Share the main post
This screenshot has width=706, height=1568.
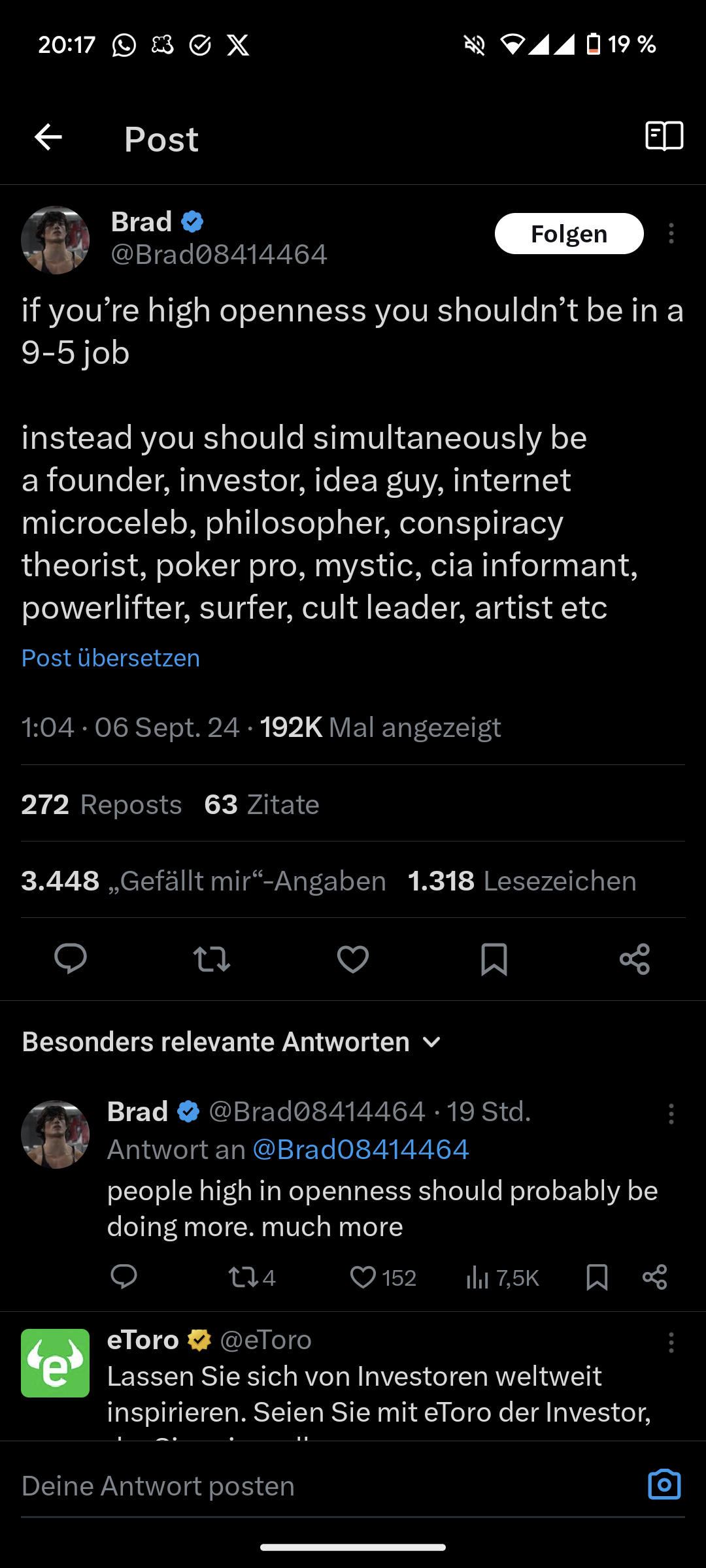coord(634,959)
